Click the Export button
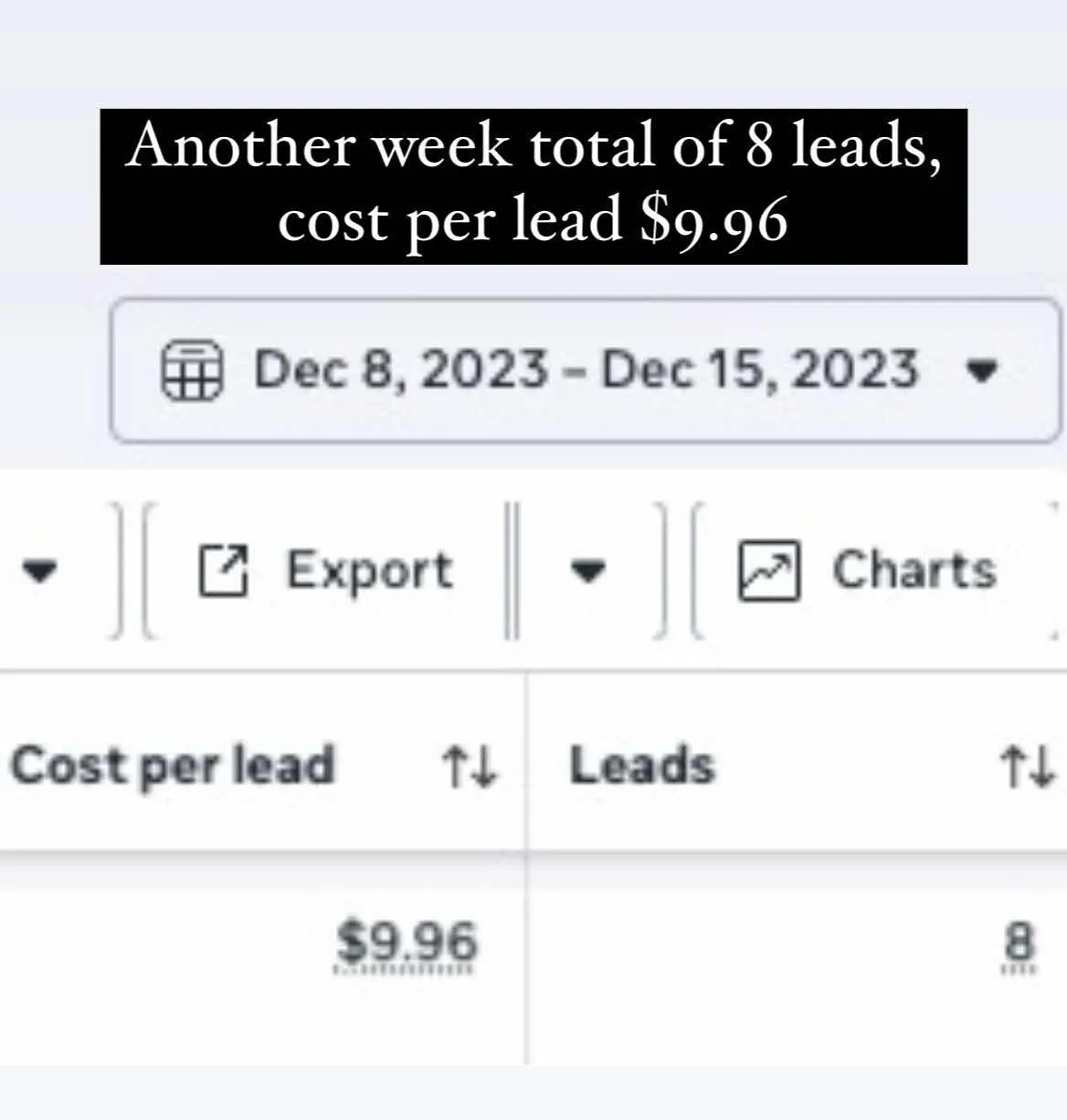 click(x=326, y=570)
